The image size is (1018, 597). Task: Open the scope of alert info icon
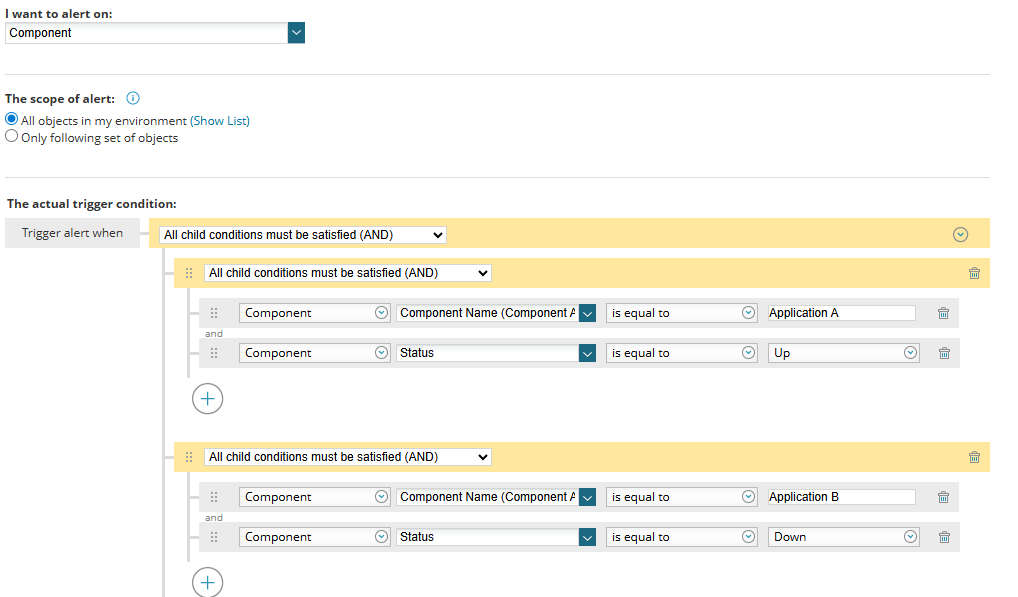(132, 98)
